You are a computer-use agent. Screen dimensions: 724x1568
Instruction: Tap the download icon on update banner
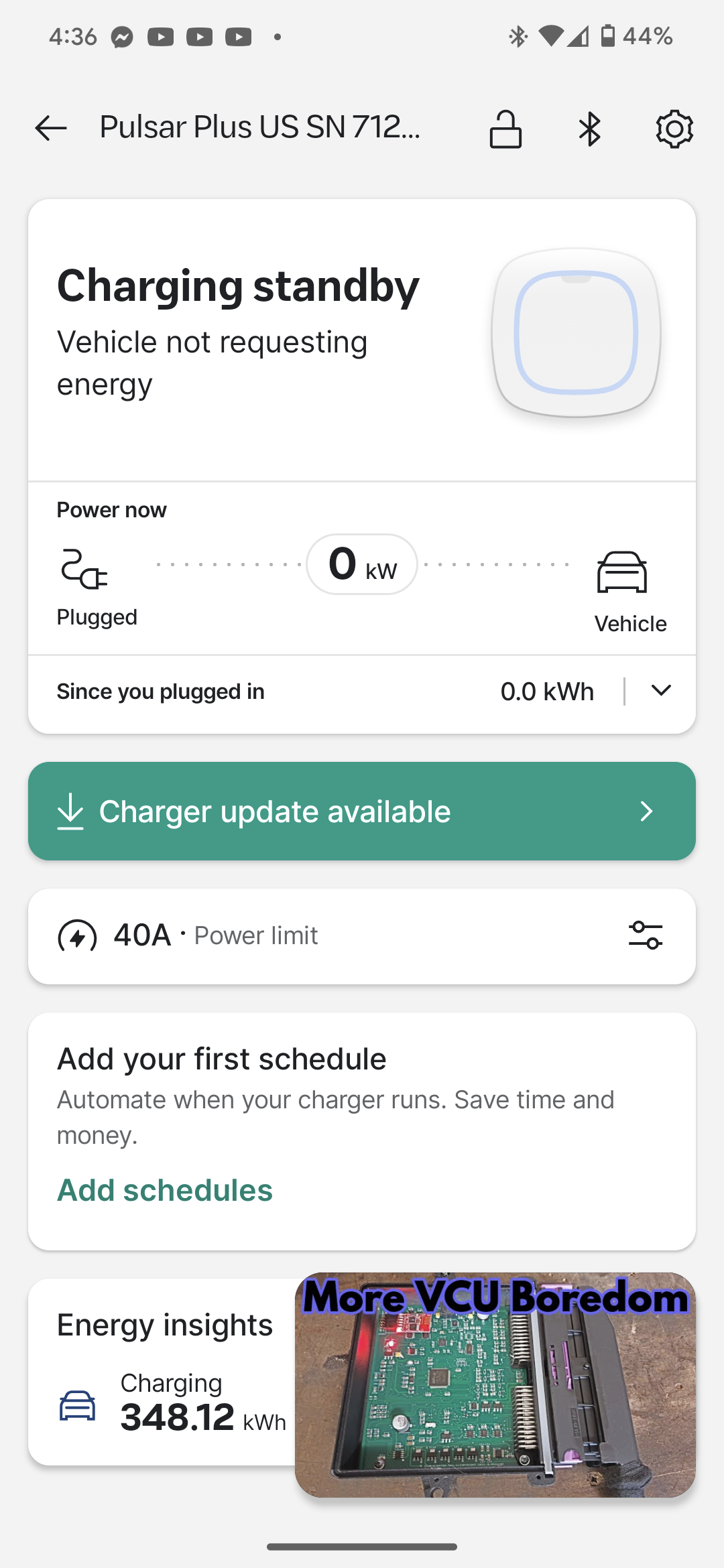click(70, 811)
